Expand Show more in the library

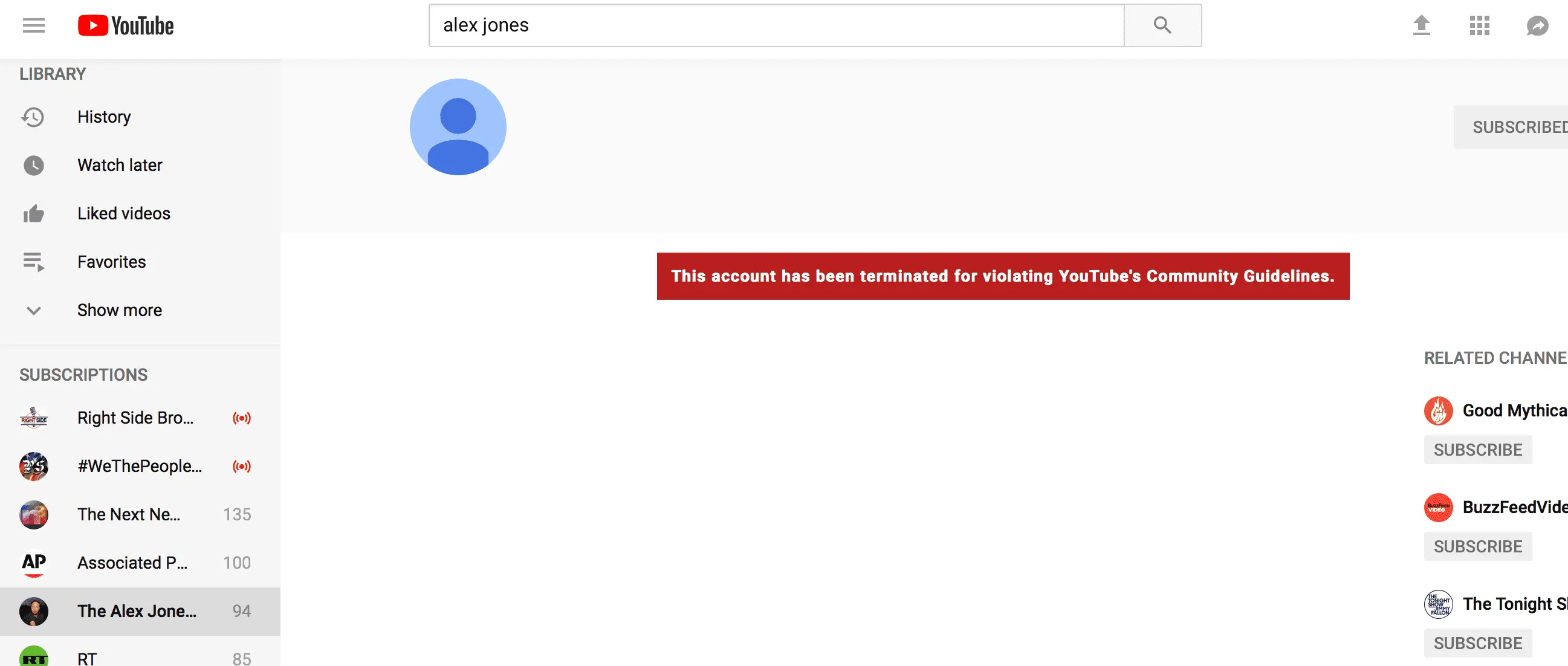coord(119,311)
